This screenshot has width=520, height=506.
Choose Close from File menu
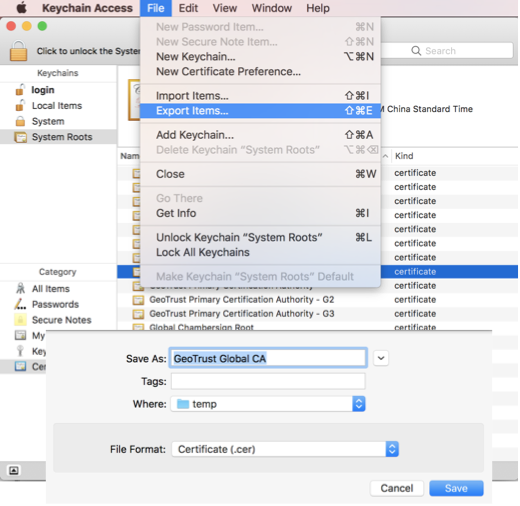tap(260, 174)
